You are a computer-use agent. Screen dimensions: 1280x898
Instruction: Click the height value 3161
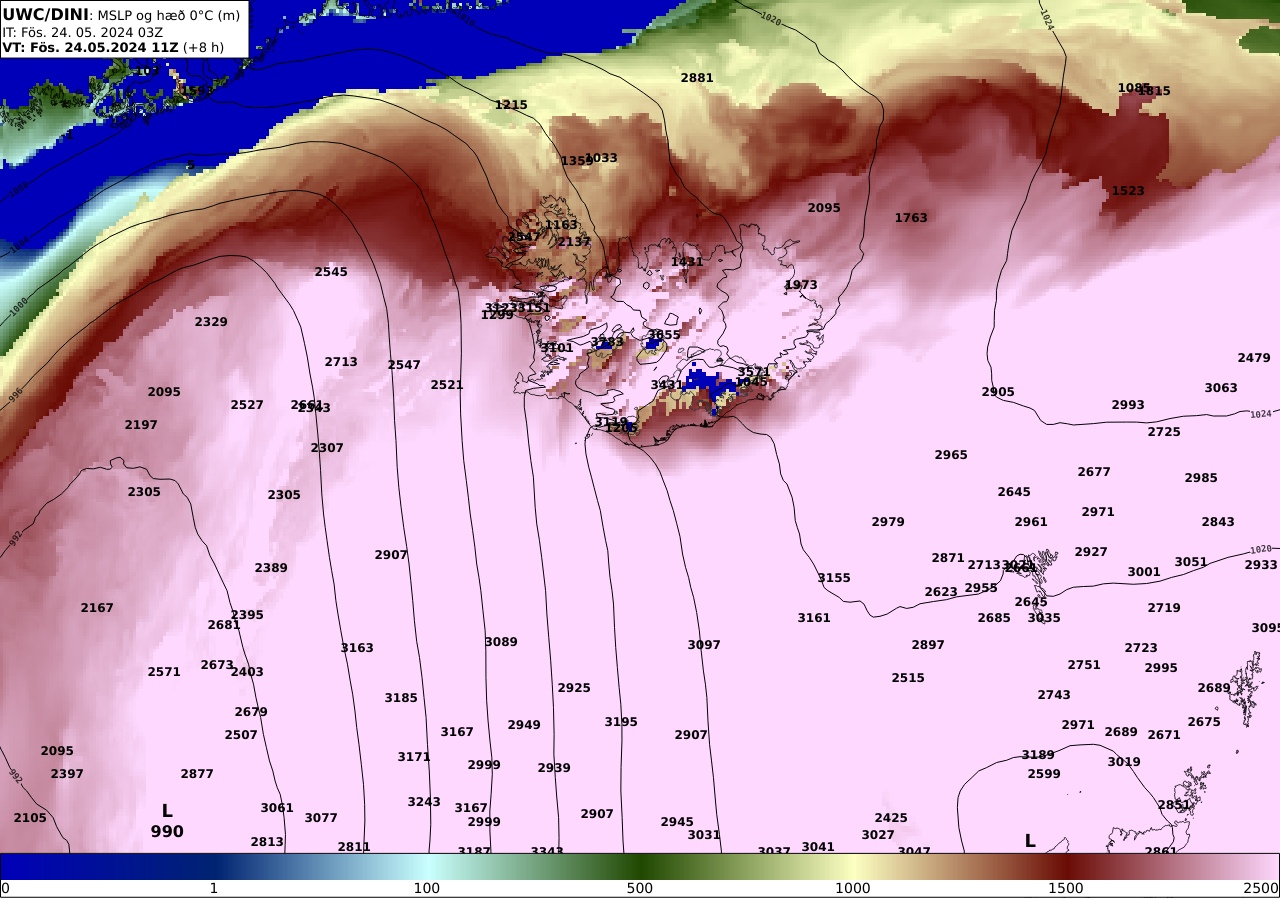pos(814,618)
